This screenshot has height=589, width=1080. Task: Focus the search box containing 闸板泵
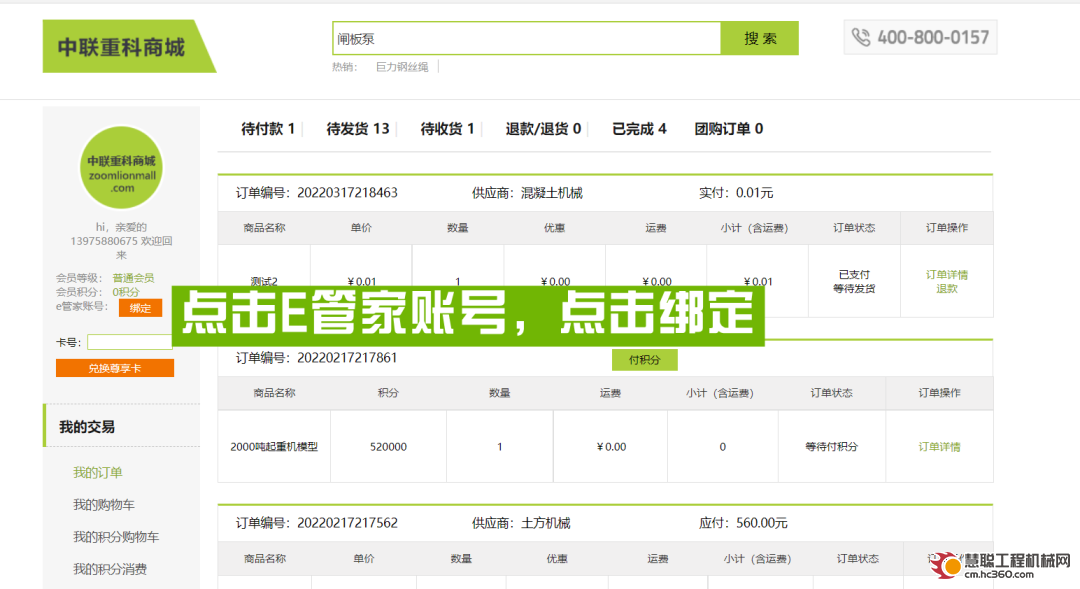[x=527, y=39]
